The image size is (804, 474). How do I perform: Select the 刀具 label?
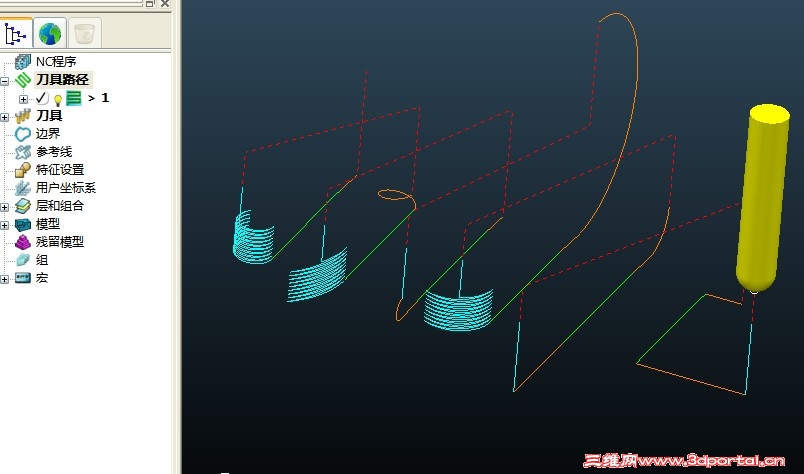49,116
